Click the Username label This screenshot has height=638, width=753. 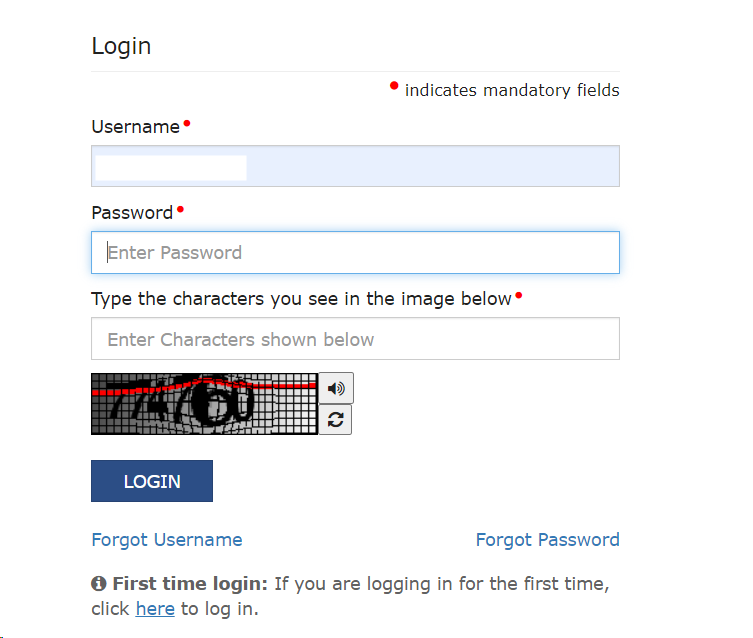coord(135,127)
